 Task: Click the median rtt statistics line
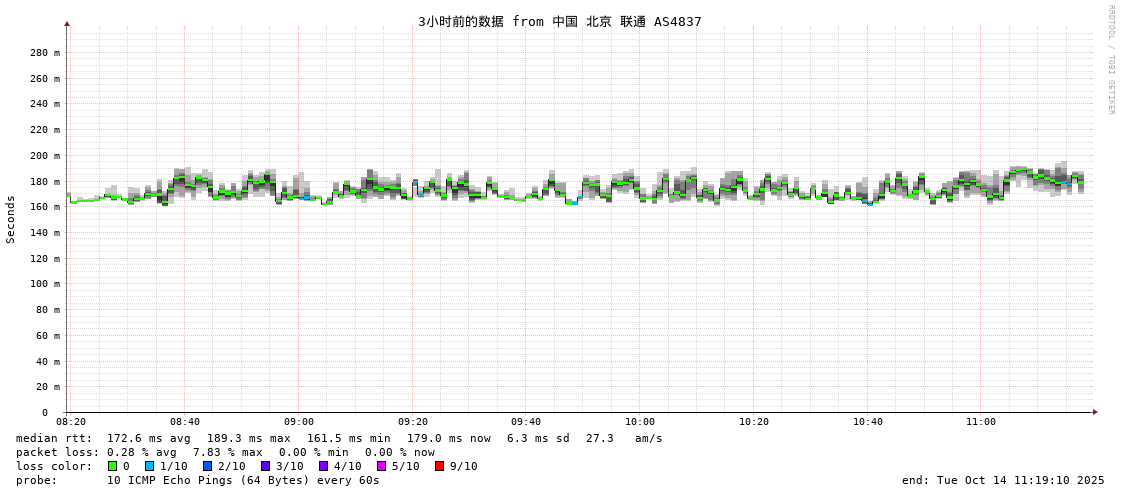click(339, 438)
